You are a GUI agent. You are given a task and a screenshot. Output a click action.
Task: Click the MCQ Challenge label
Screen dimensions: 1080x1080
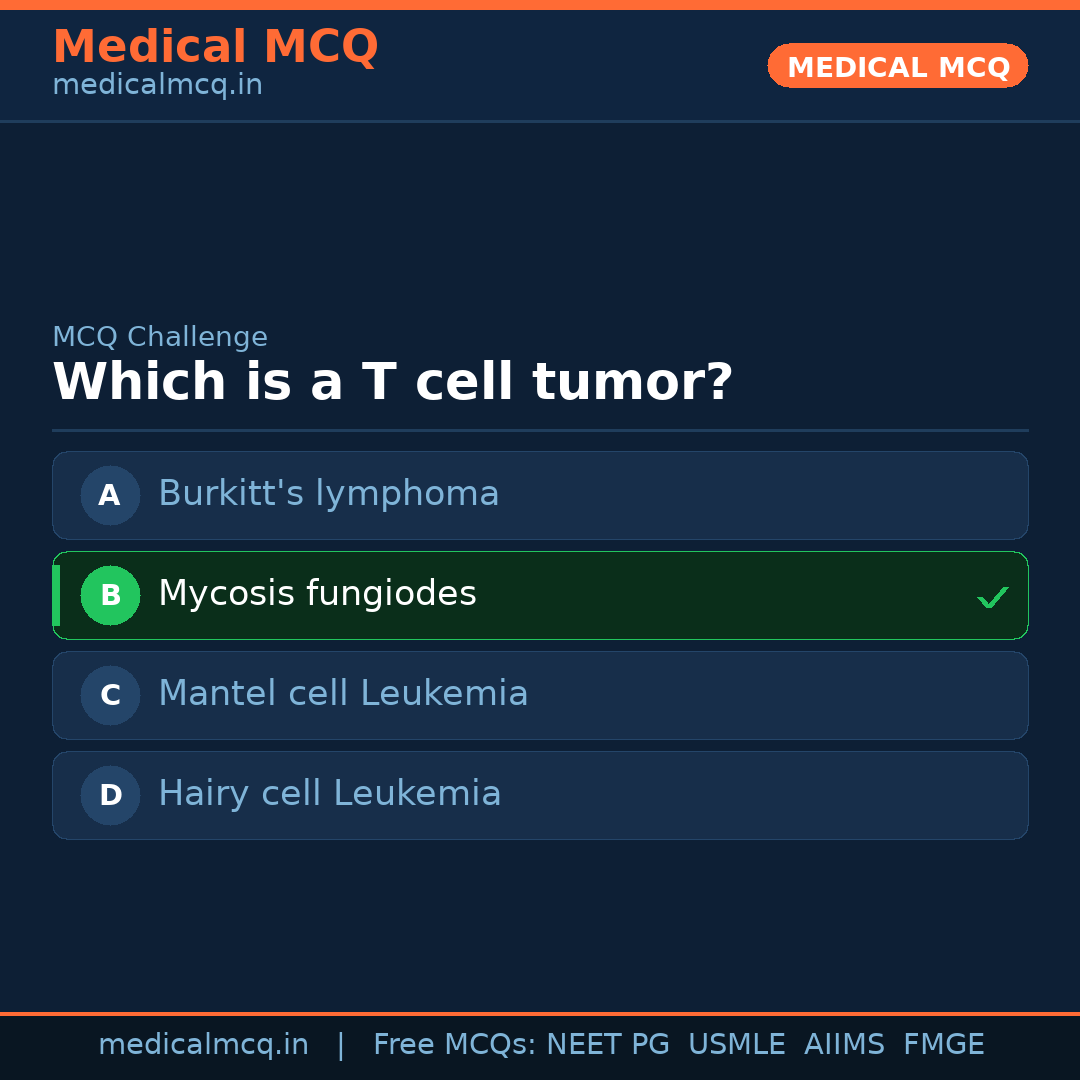[160, 337]
